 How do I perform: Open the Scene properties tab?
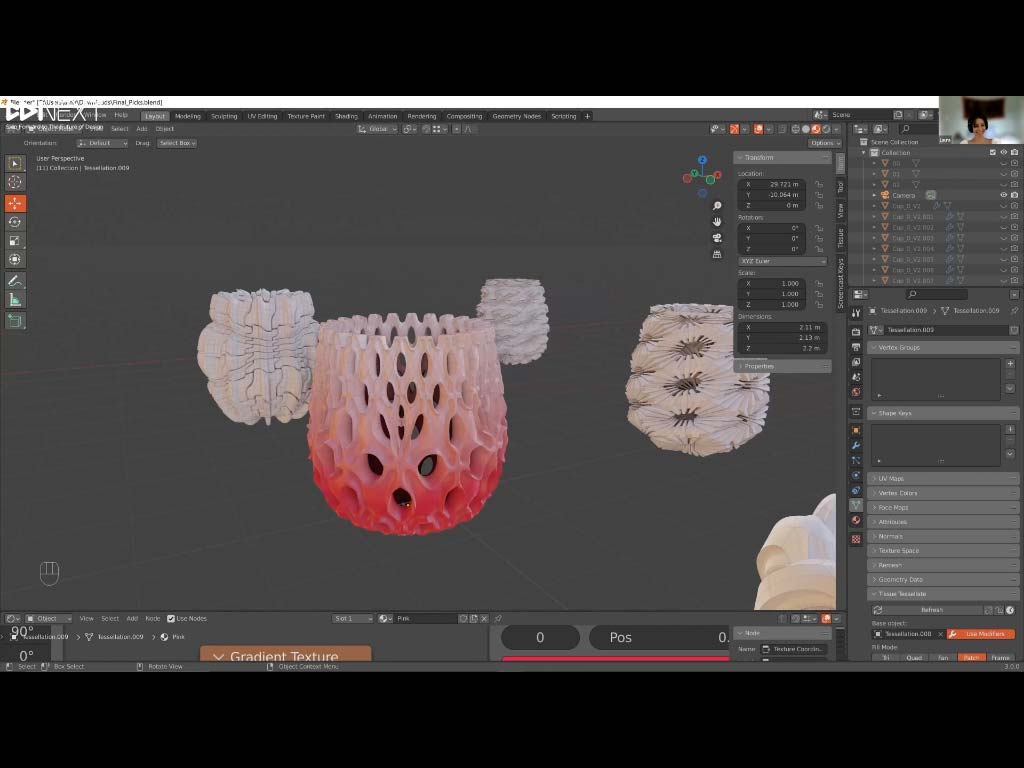(x=856, y=377)
